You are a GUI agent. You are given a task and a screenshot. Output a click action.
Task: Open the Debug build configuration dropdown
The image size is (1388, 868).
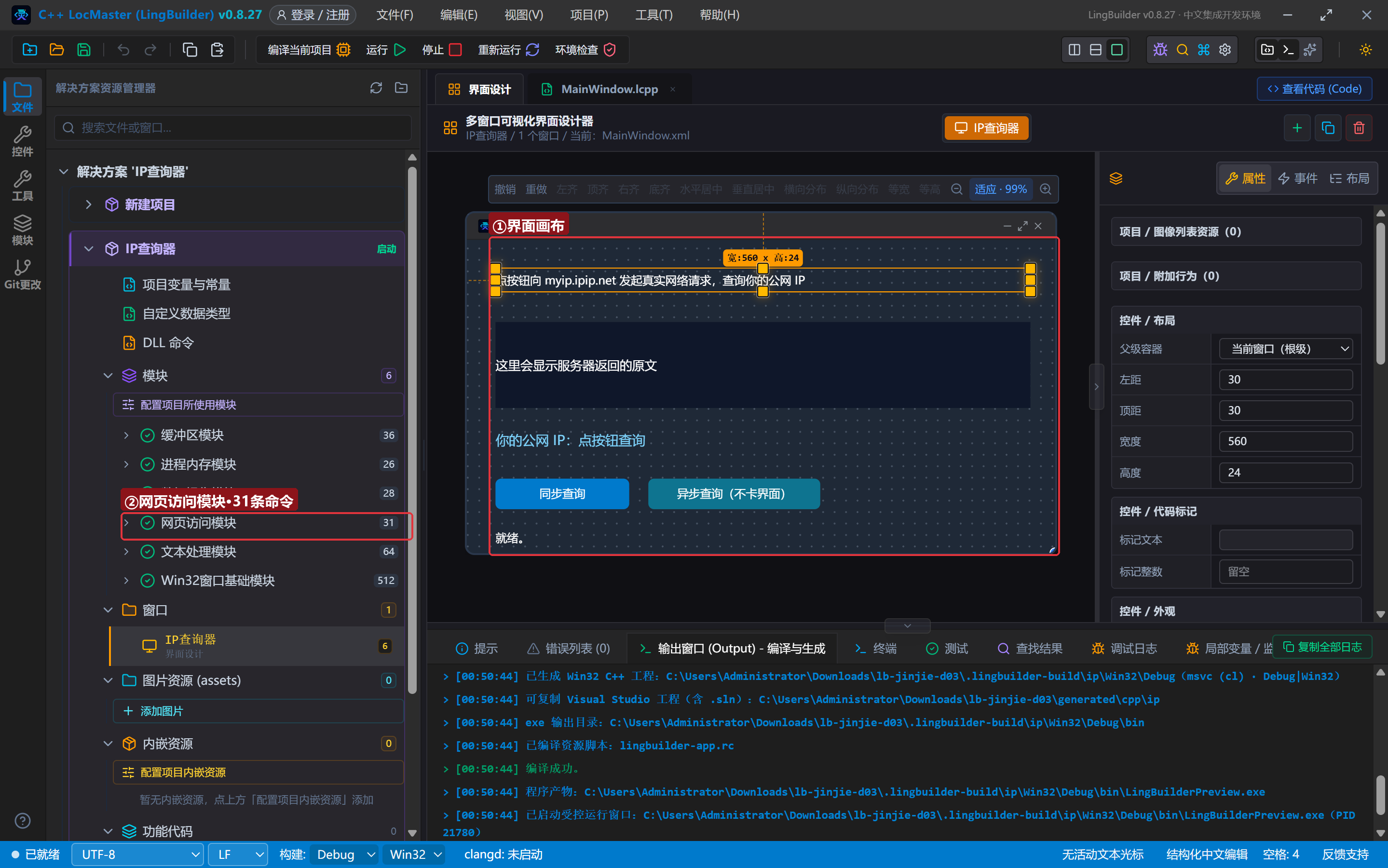click(344, 855)
